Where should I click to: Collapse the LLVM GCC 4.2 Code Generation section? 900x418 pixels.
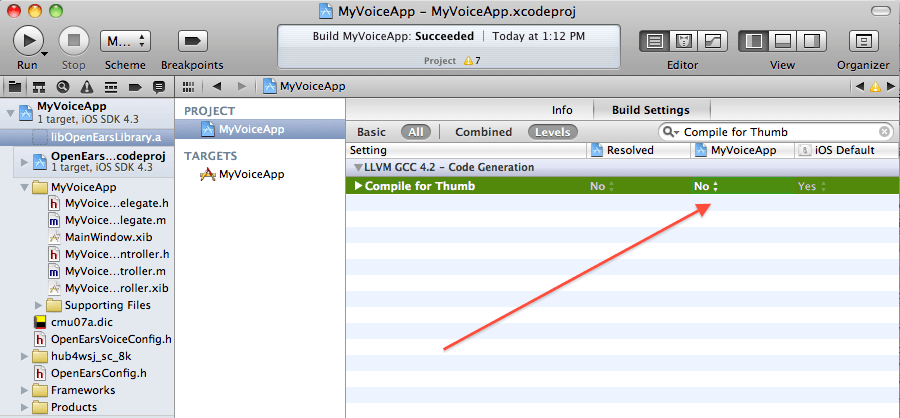click(357, 168)
